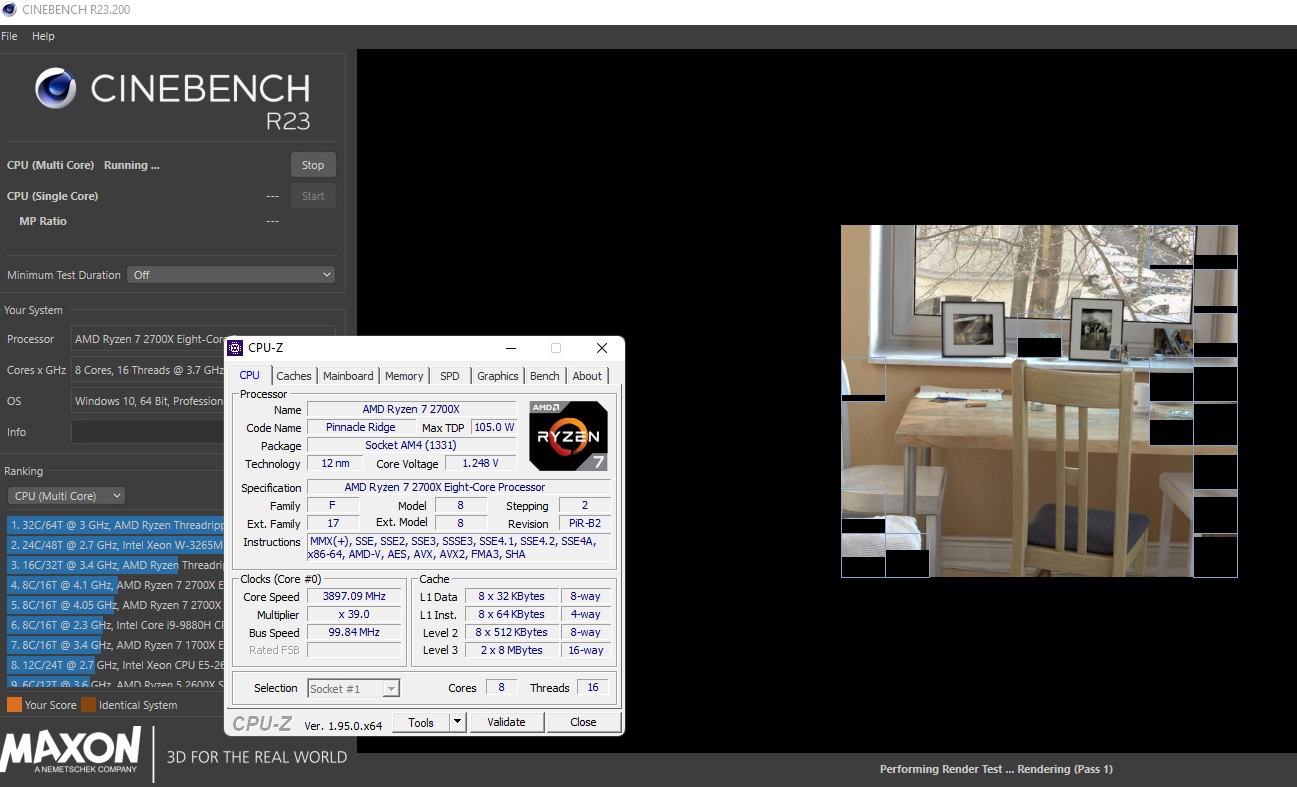
Task: Click the Instructions list in CPU-Z
Action: point(459,548)
